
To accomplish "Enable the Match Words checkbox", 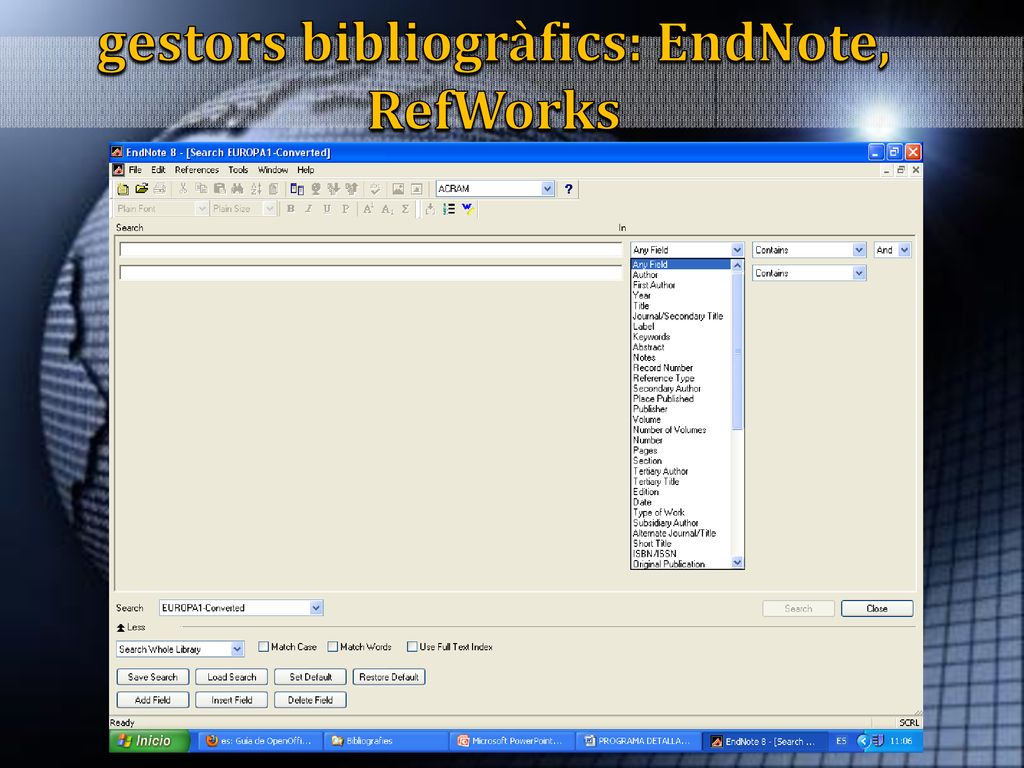I will click(332, 647).
